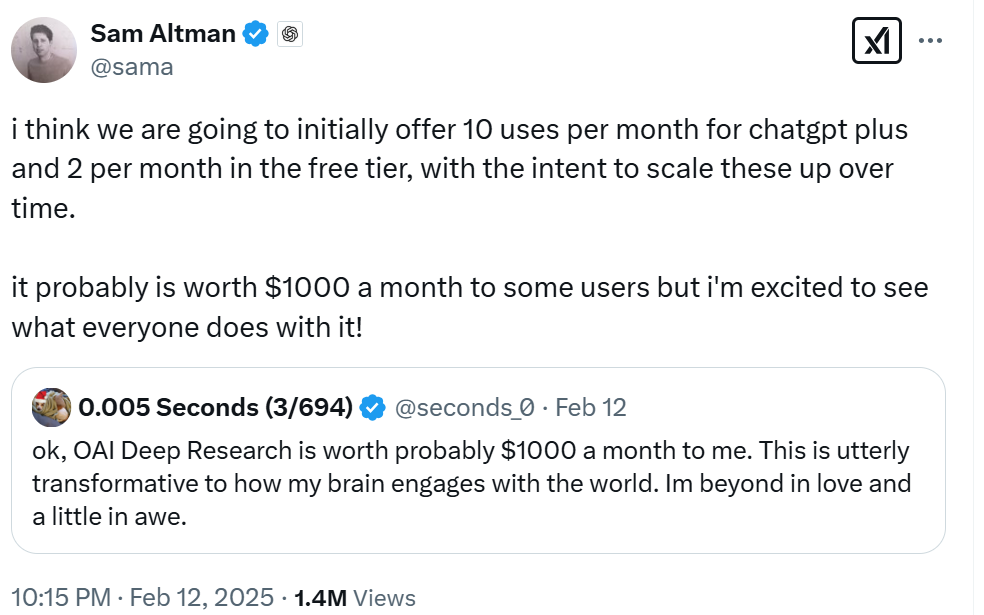Click the OpenAI affiliation badge icon
Image resolution: width=984 pixels, height=615 pixels.
pyautogui.click(x=291, y=35)
